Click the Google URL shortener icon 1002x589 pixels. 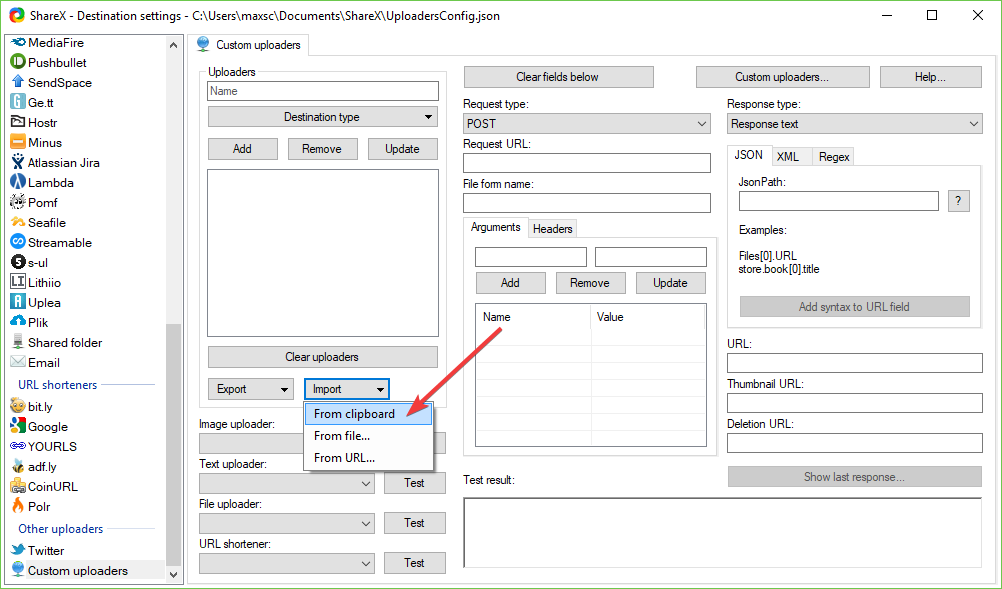18,426
